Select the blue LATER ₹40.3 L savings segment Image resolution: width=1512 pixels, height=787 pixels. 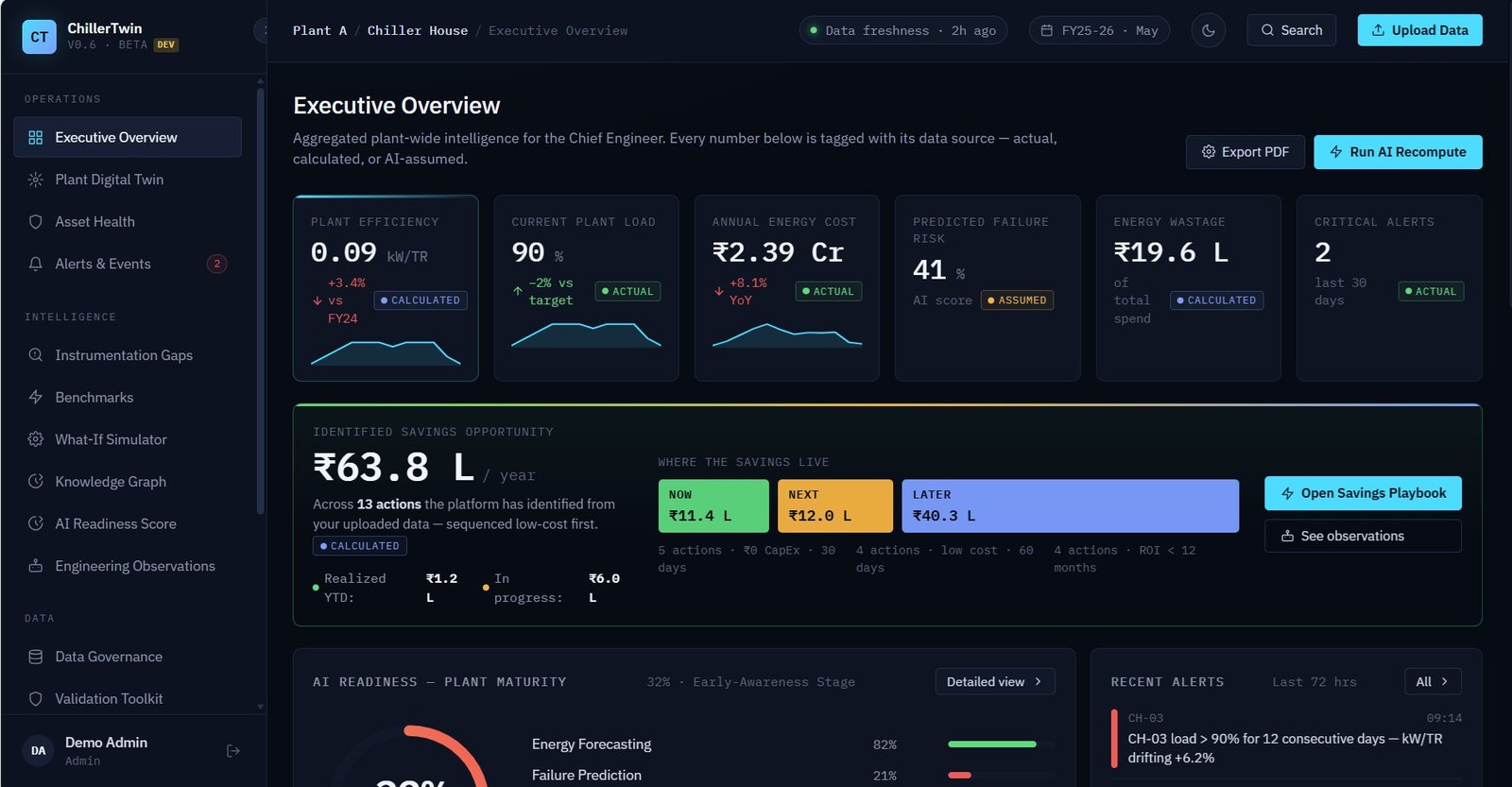pyautogui.click(x=1070, y=506)
